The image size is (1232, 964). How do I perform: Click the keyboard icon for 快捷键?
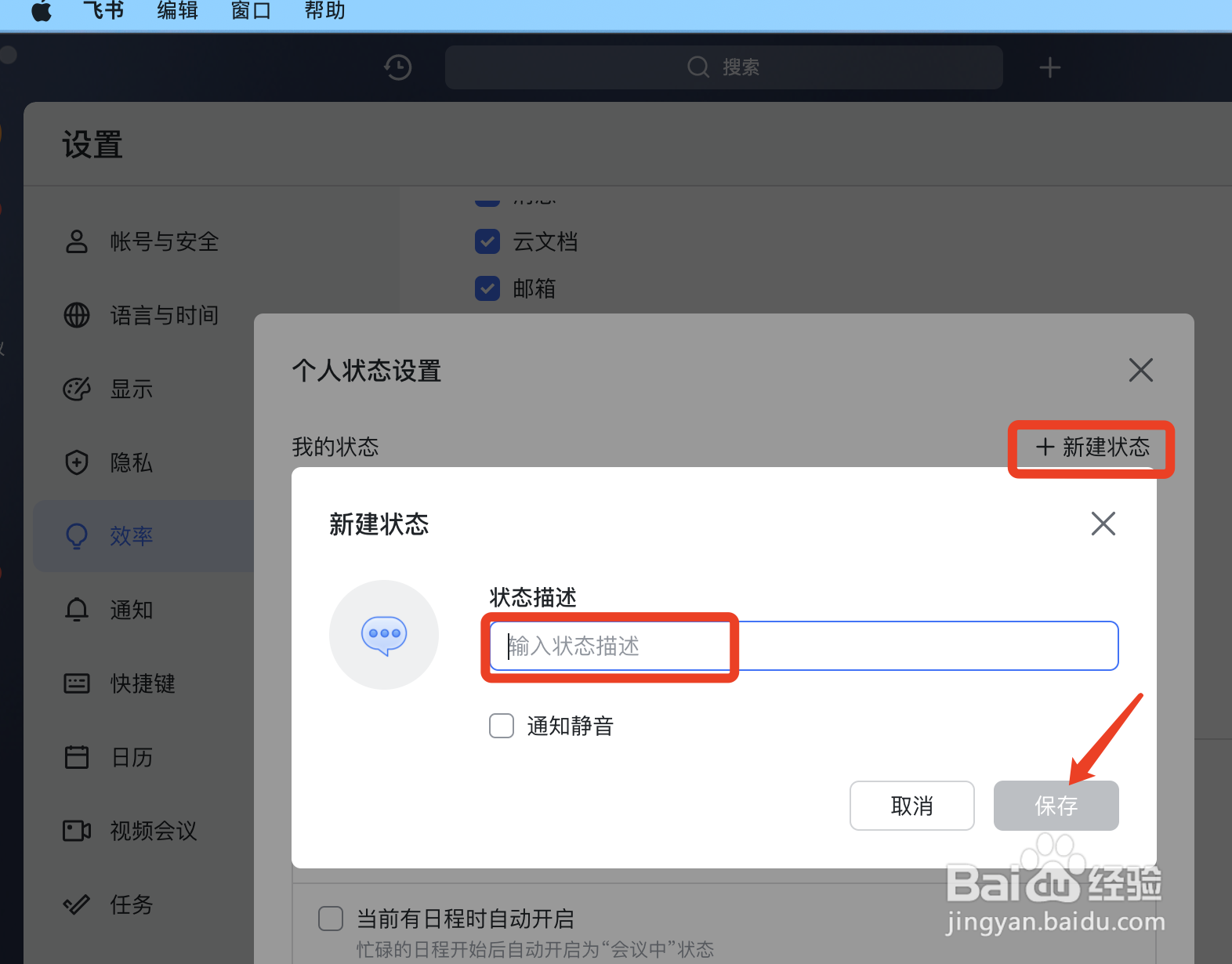pos(76,683)
